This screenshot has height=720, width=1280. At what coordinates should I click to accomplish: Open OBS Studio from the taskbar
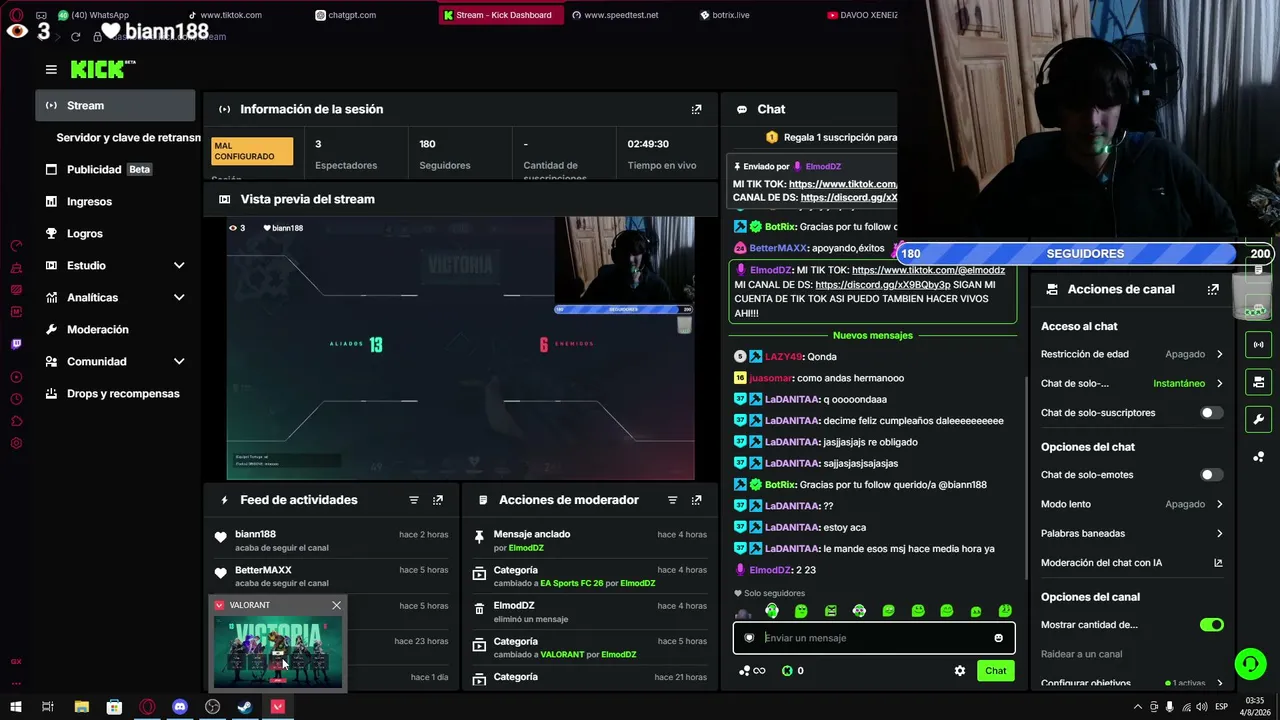click(x=212, y=707)
